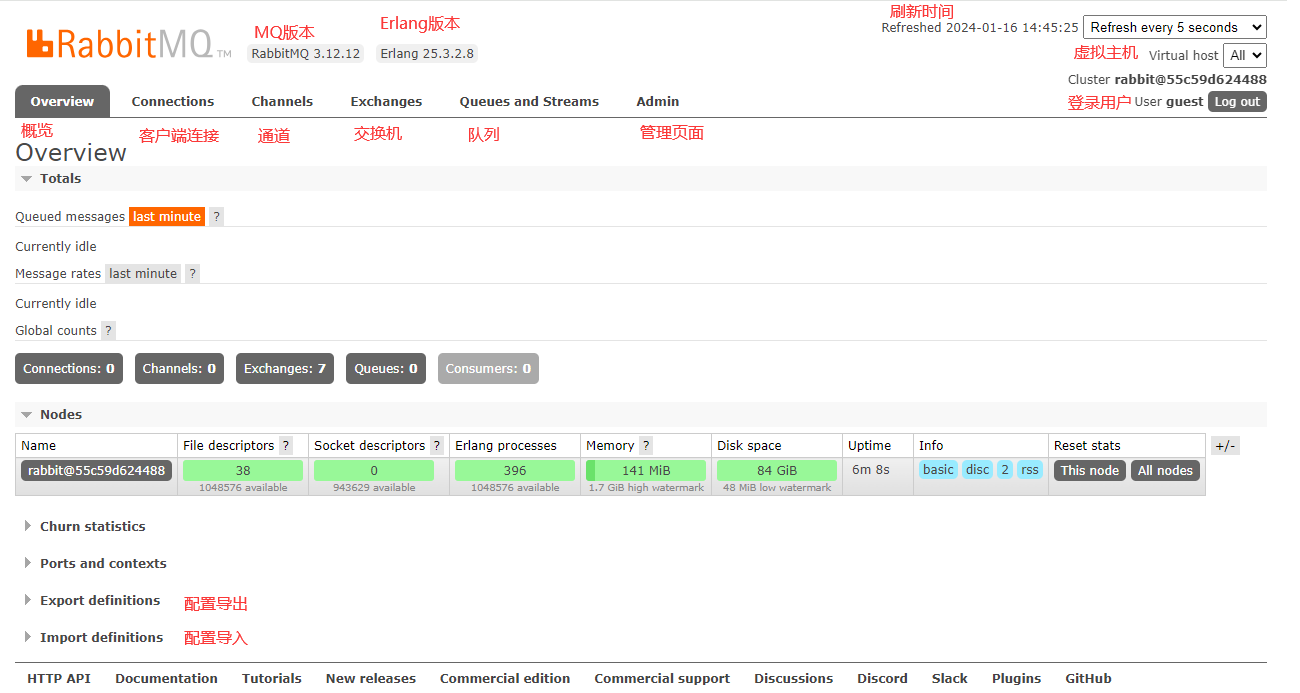The height and width of the screenshot is (693, 1300).
Task: Open help for Message rates
Action: pos(192,274)
